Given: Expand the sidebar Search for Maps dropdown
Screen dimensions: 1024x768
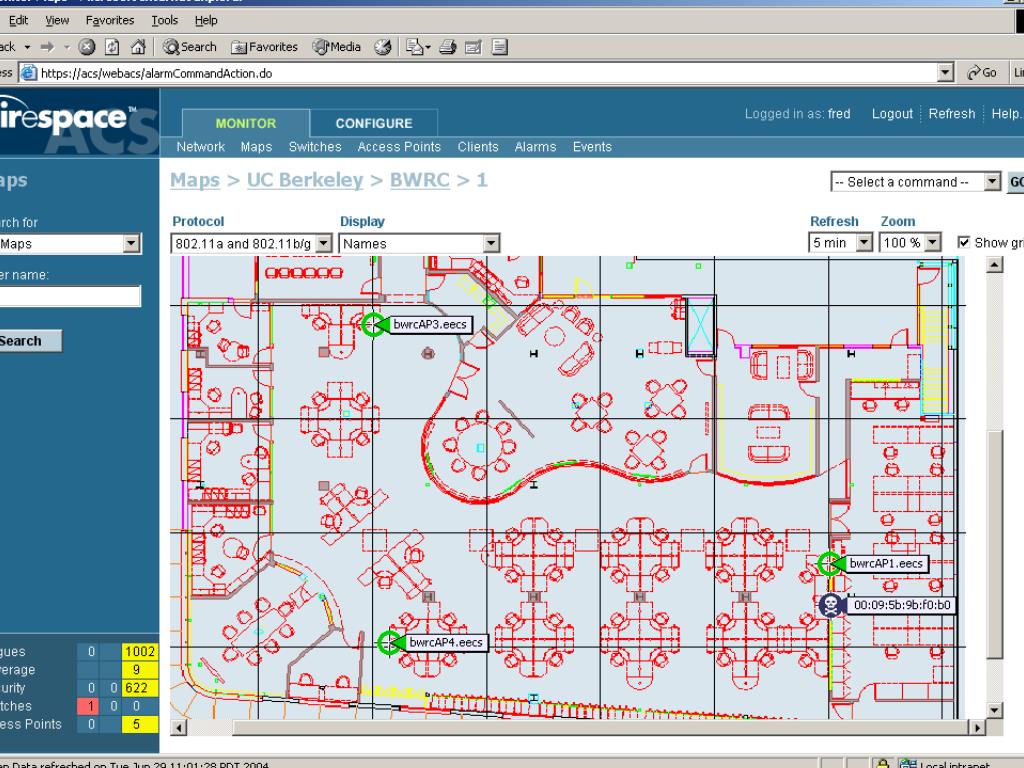Looking at the screenshot, I should (131, 244).
